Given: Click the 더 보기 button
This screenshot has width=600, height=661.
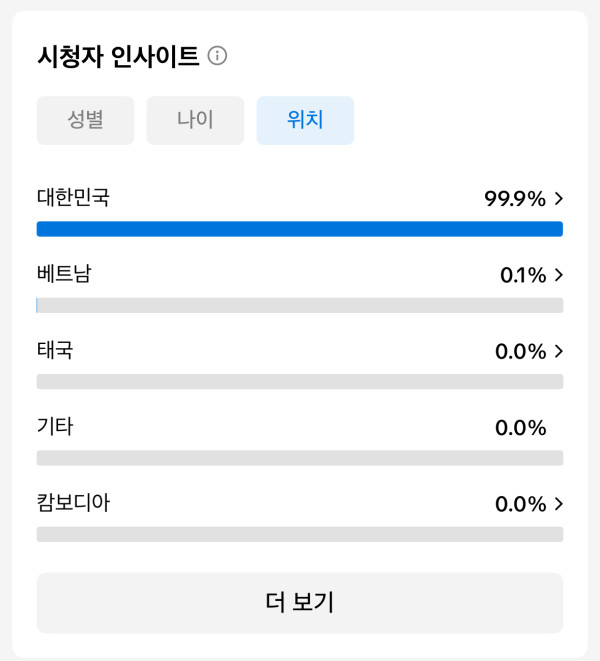Looking at the screenshot, I should (x=300, y=602).
